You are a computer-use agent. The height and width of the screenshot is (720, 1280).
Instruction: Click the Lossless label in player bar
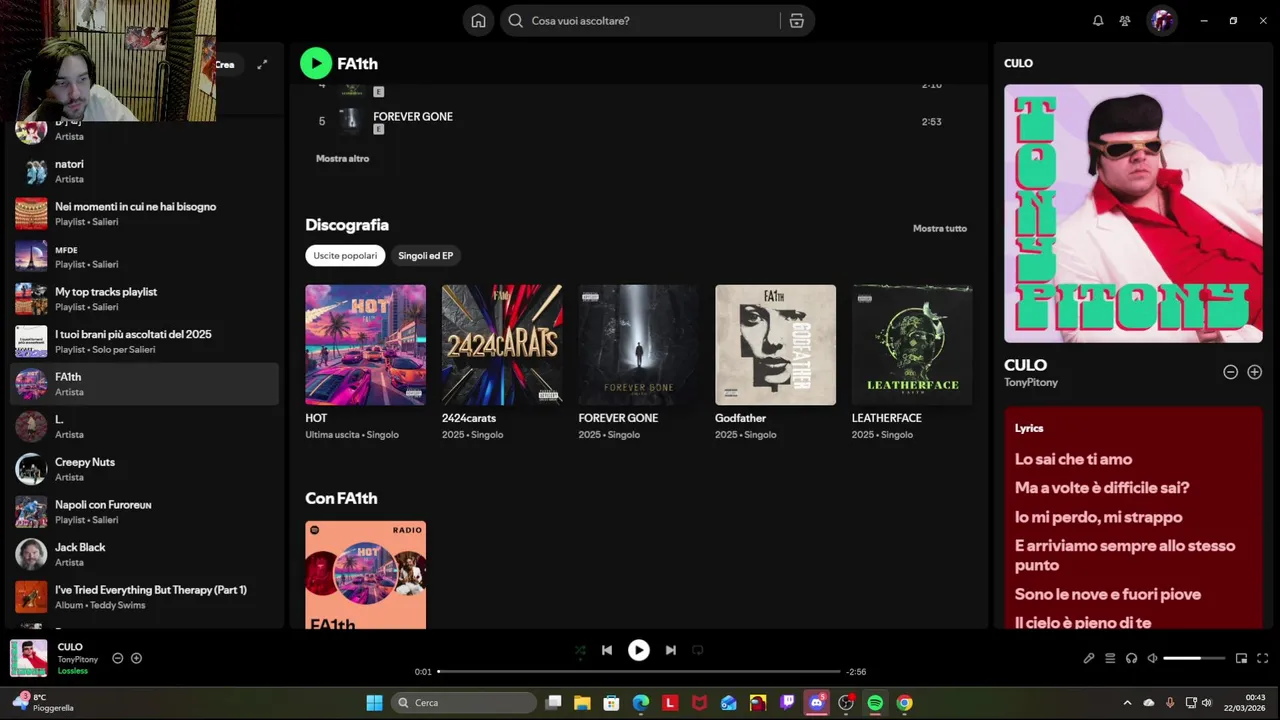pos(73,671)
